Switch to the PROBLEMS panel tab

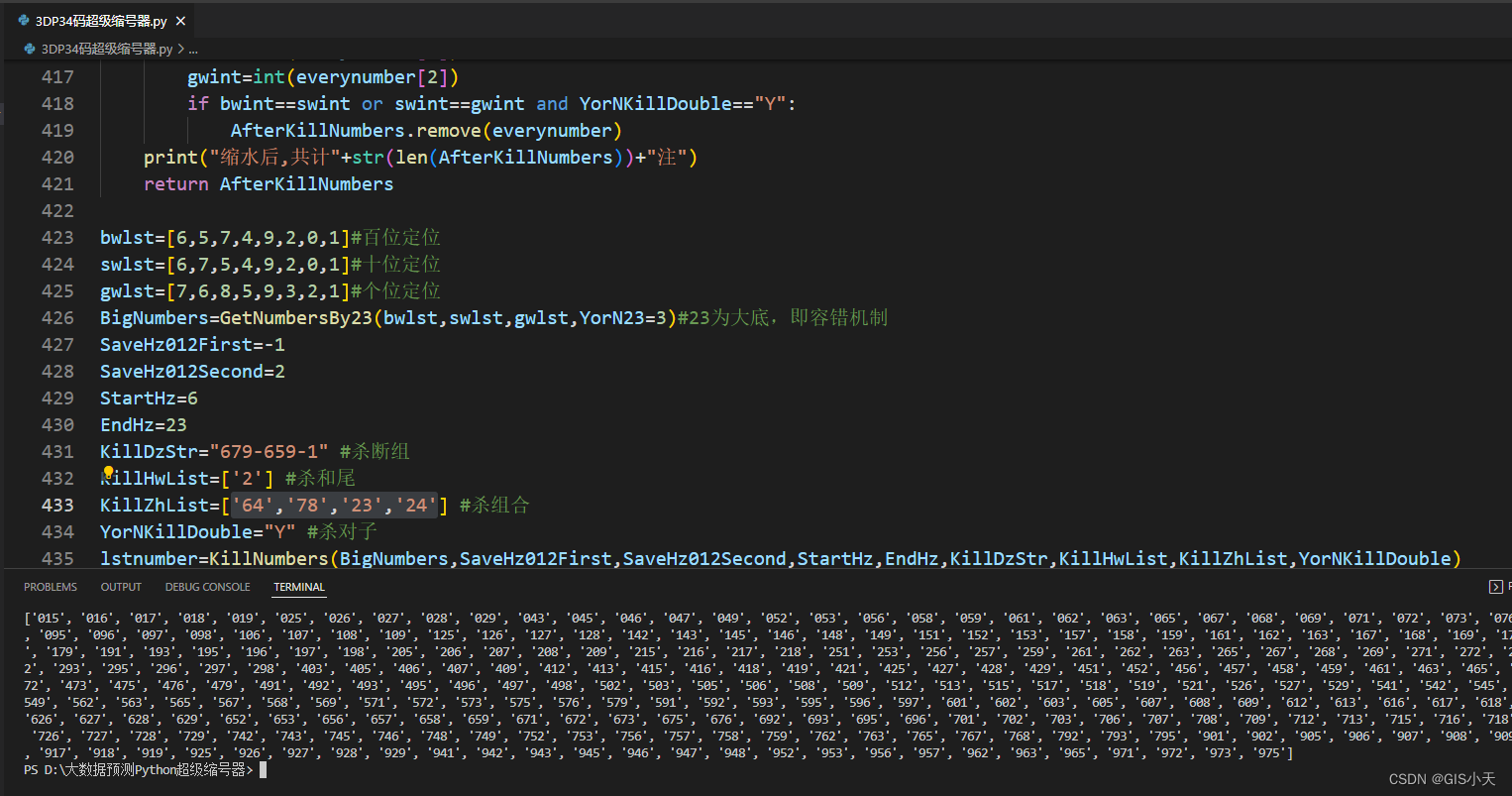pyautogui.click(x=51, y=587)
